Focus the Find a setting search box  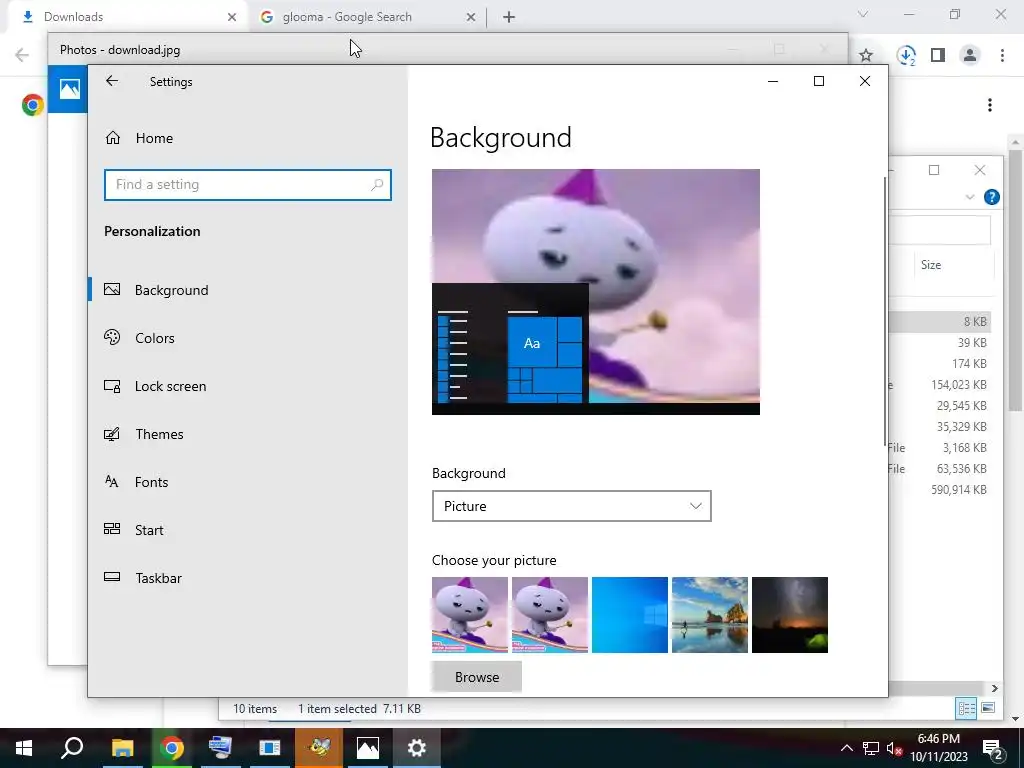(248, 185)
